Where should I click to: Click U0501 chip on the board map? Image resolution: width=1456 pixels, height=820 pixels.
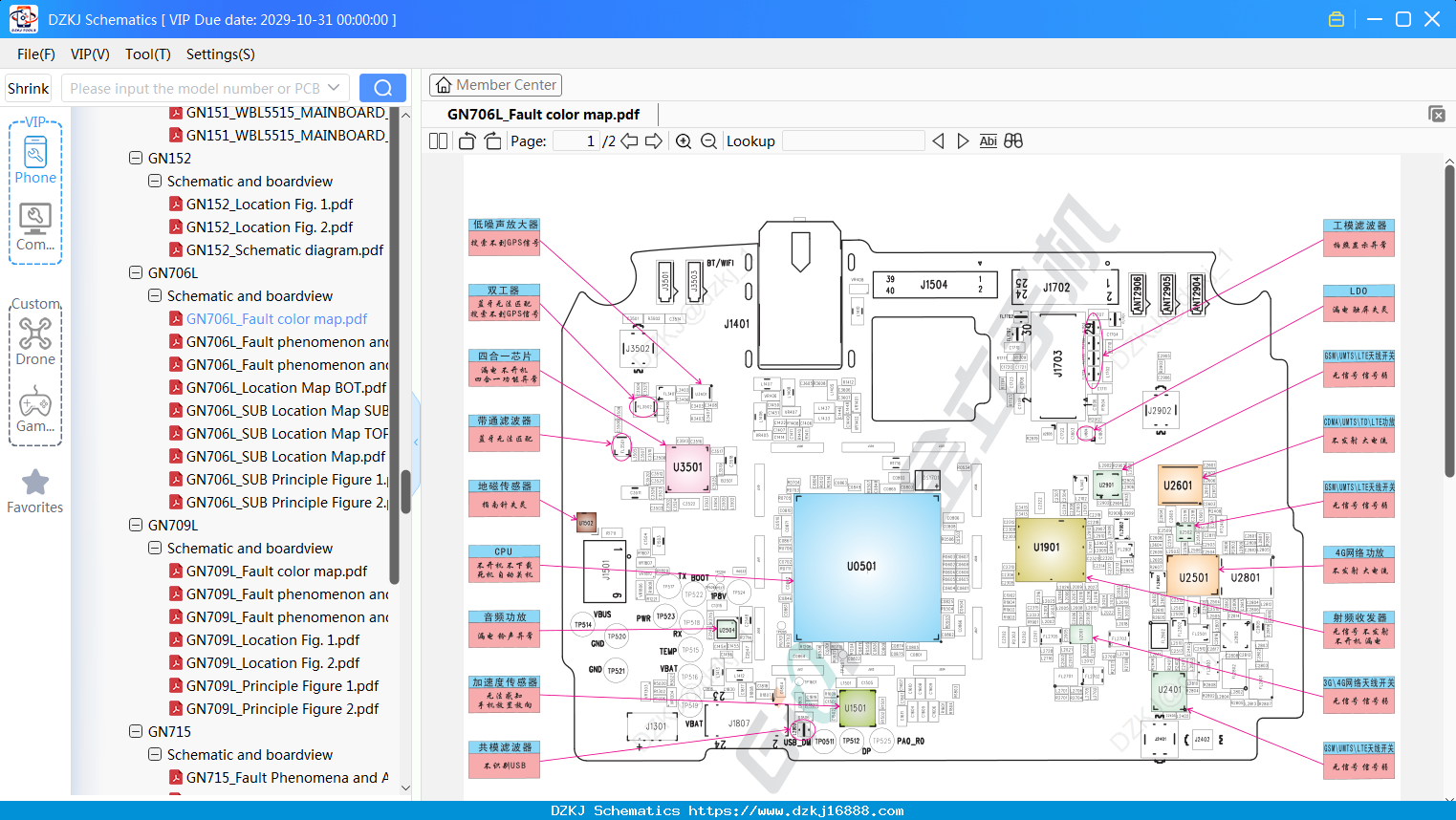[868, 566]
